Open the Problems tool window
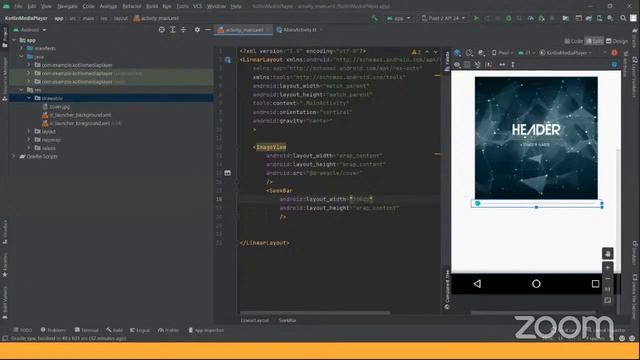Screen dimensions: 640x360 (x=53, y=330)
